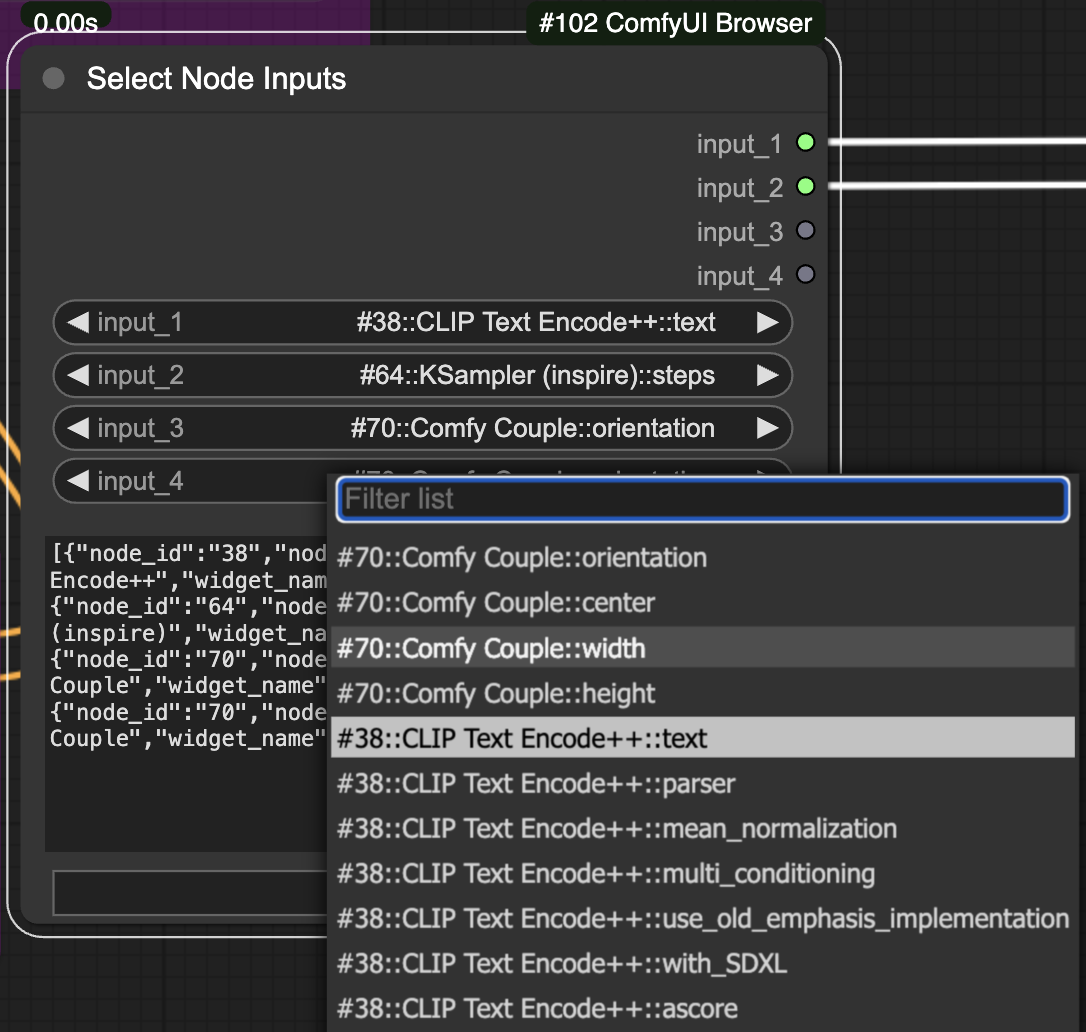Open the input_2 KSampler steps dropdown
1086x1032 pixels.
click(422, 376)
